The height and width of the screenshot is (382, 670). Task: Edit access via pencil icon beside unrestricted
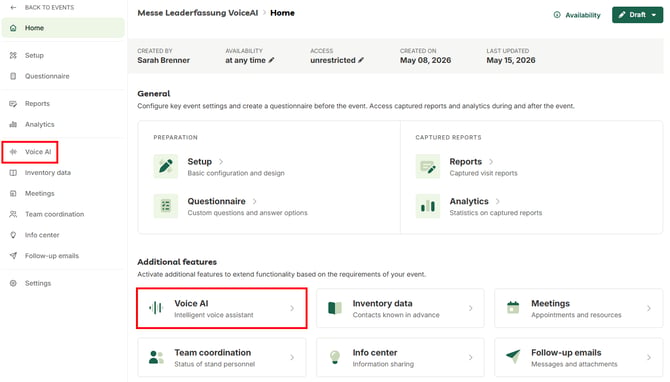(x=361, y=60)
